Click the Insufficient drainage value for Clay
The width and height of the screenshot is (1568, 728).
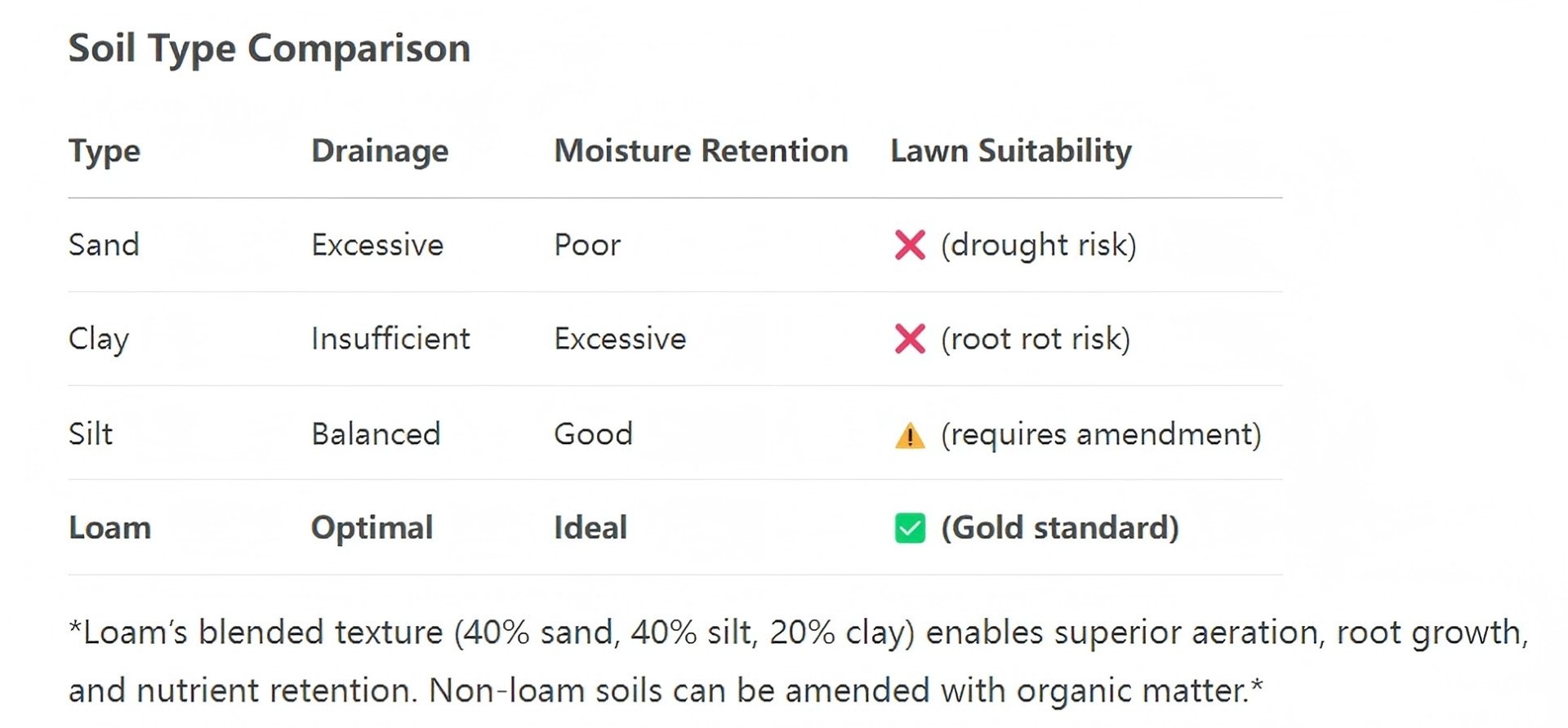click(390, 339)
